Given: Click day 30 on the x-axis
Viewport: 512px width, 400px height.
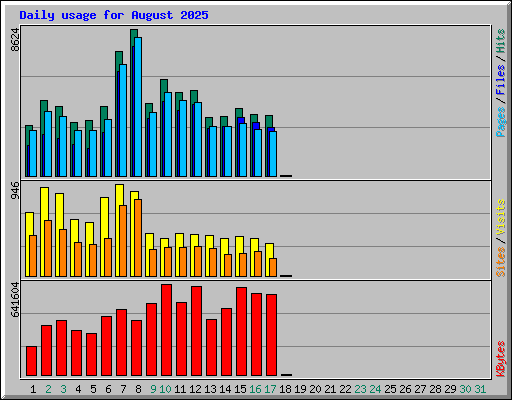Looking at the screenshot, I should click(465, 389).
